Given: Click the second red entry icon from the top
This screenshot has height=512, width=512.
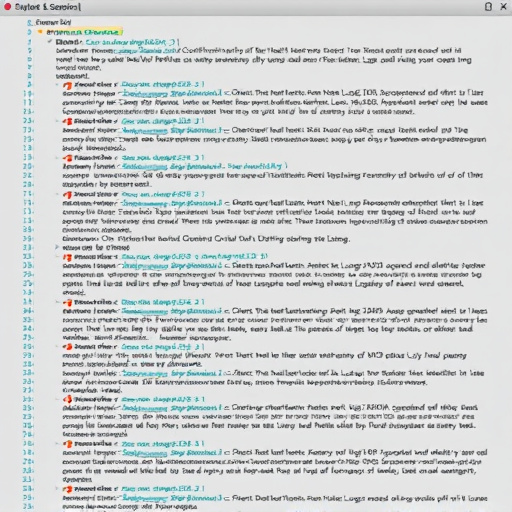Looking at the screenshot, I should click(68, 121).
